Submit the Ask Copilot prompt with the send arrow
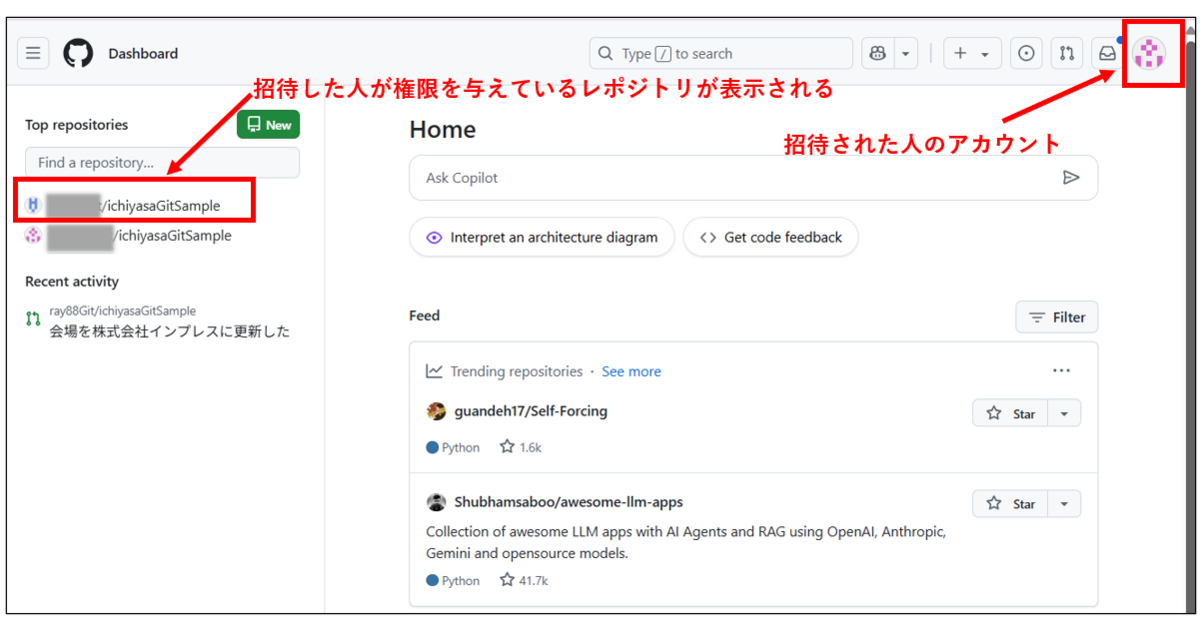The height and width of the screenshot is (620, 1200). pyautogui.click(x=1072, y=177)
